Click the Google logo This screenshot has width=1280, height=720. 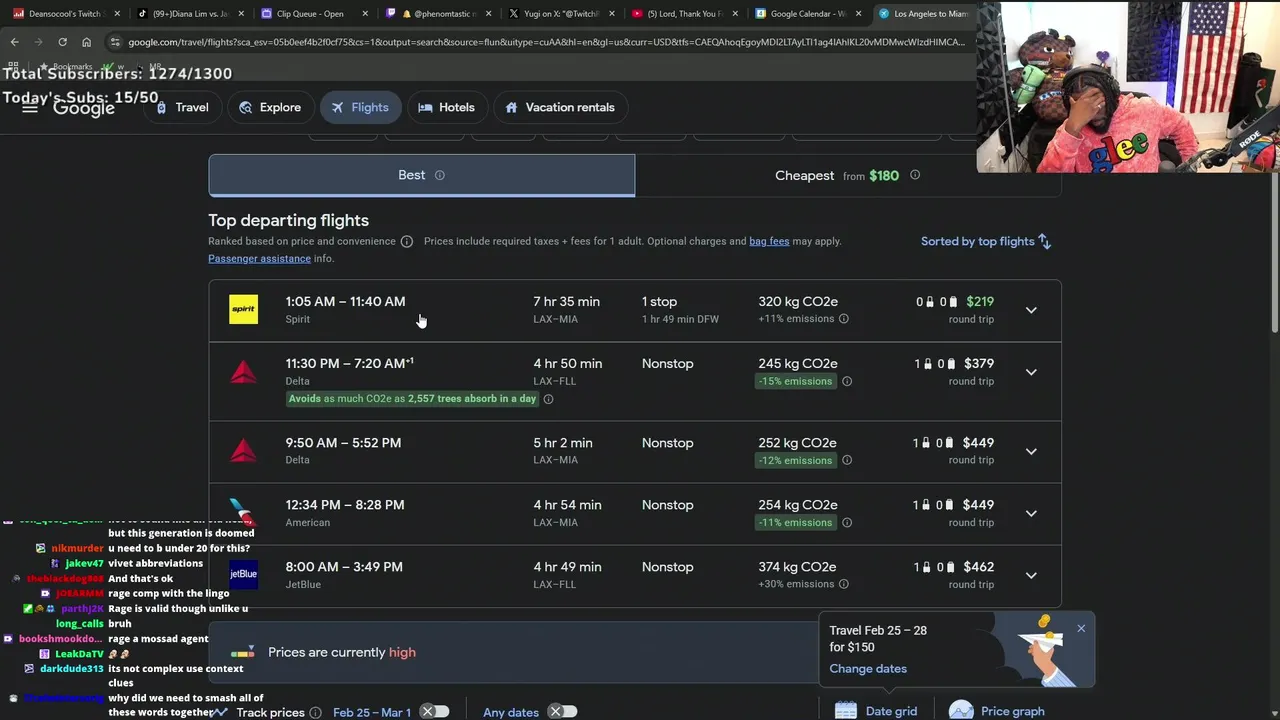(83, 108)
